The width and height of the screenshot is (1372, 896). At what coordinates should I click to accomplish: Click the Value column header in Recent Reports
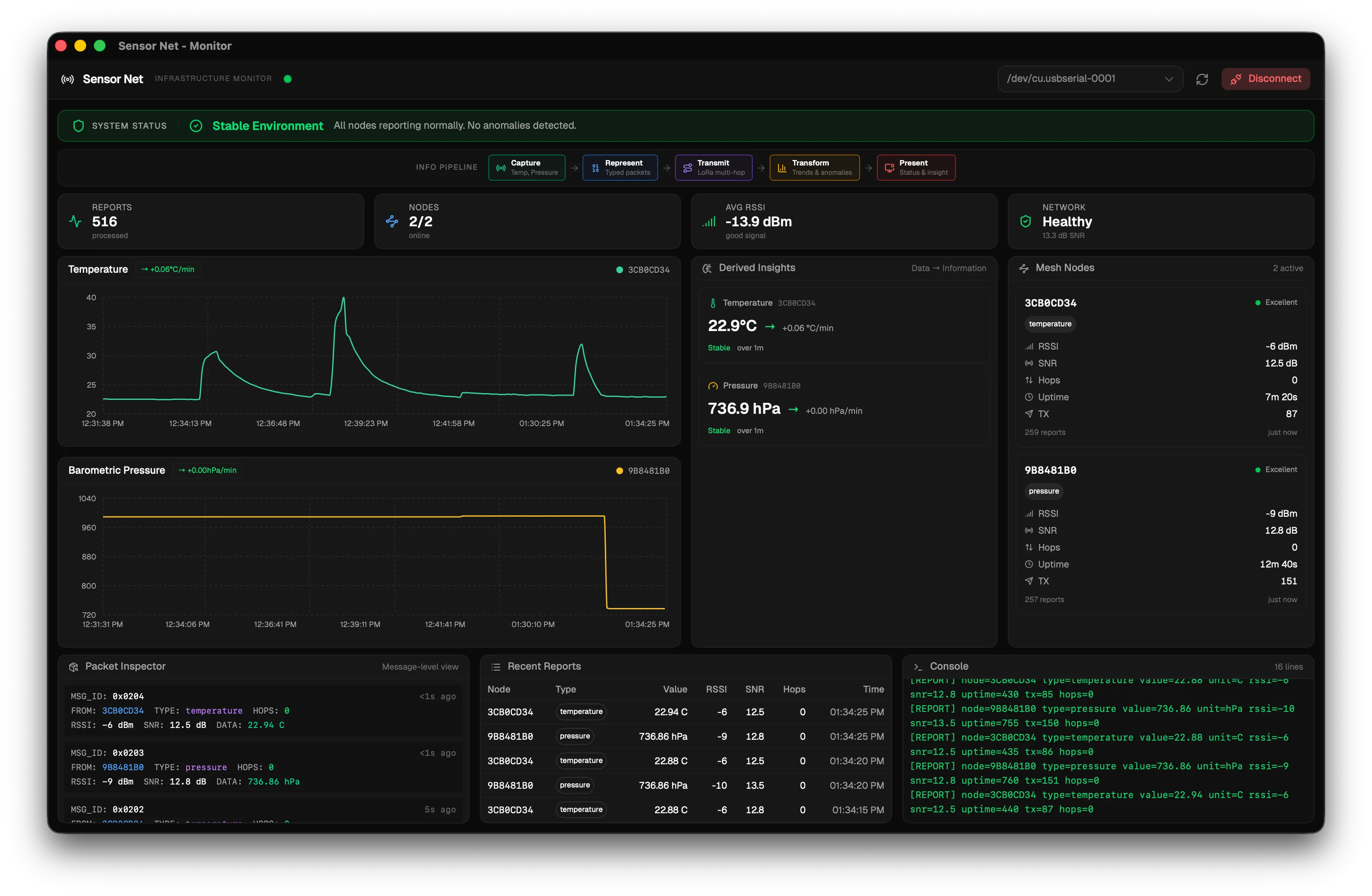coord(675,690)
